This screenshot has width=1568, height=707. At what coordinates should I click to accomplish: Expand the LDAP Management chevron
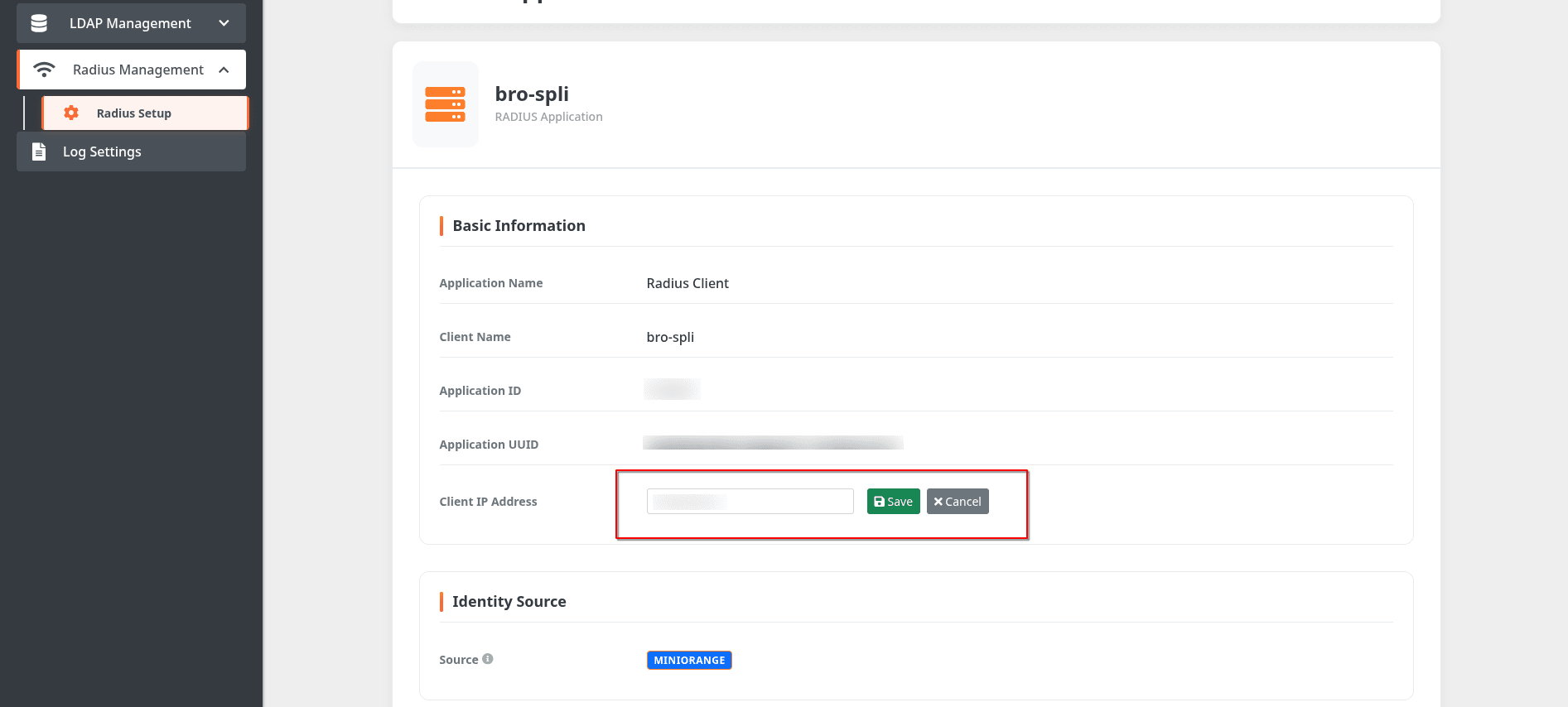pos(224,23)
